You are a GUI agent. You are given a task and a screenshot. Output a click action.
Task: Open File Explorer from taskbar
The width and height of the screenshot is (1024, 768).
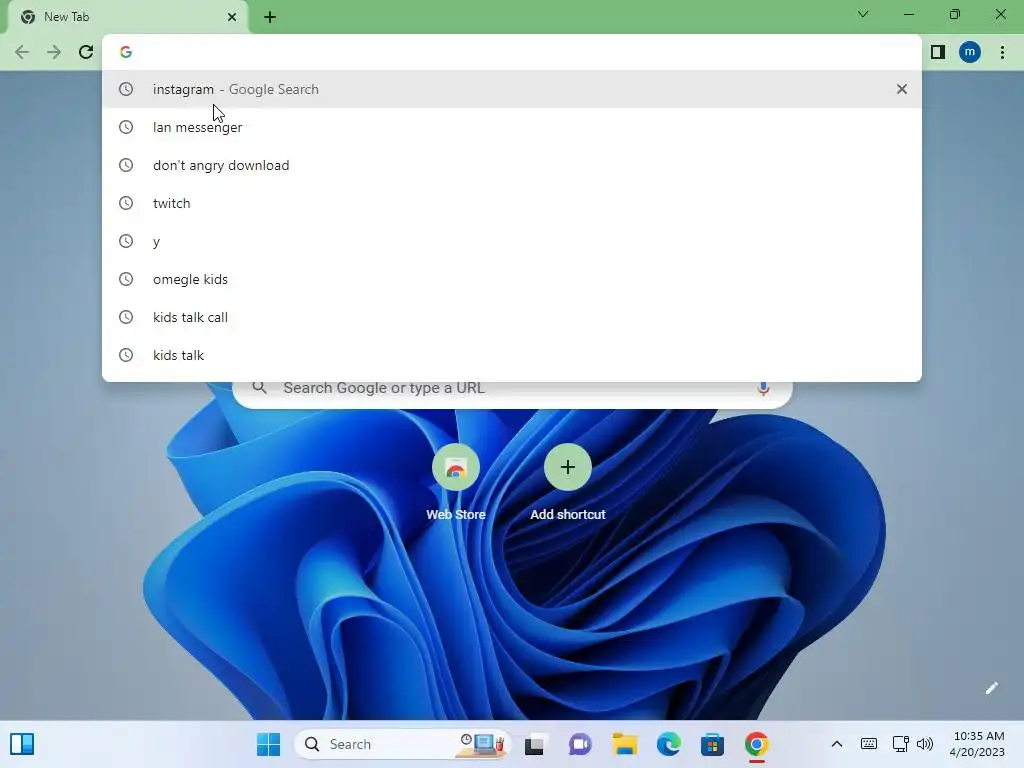624,744
